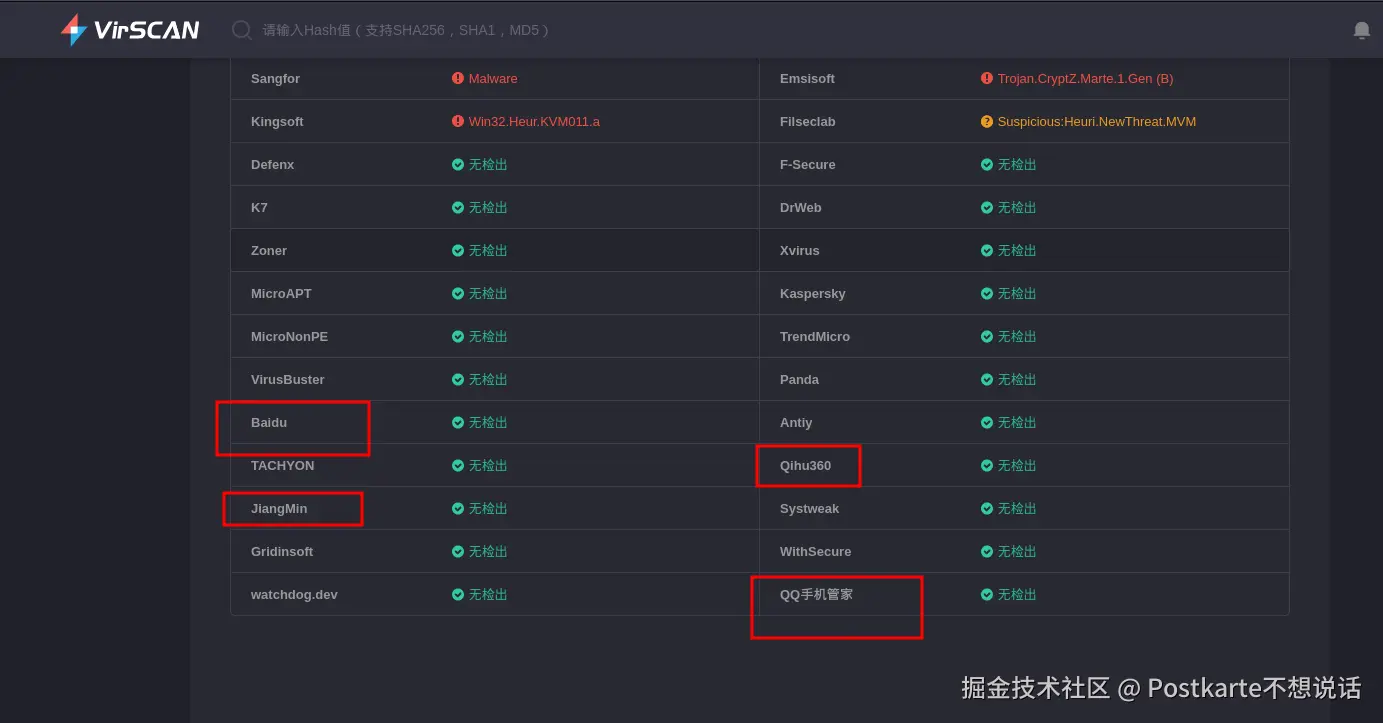Click the green check icon in Xvirus row

click(x=986, y=250)
